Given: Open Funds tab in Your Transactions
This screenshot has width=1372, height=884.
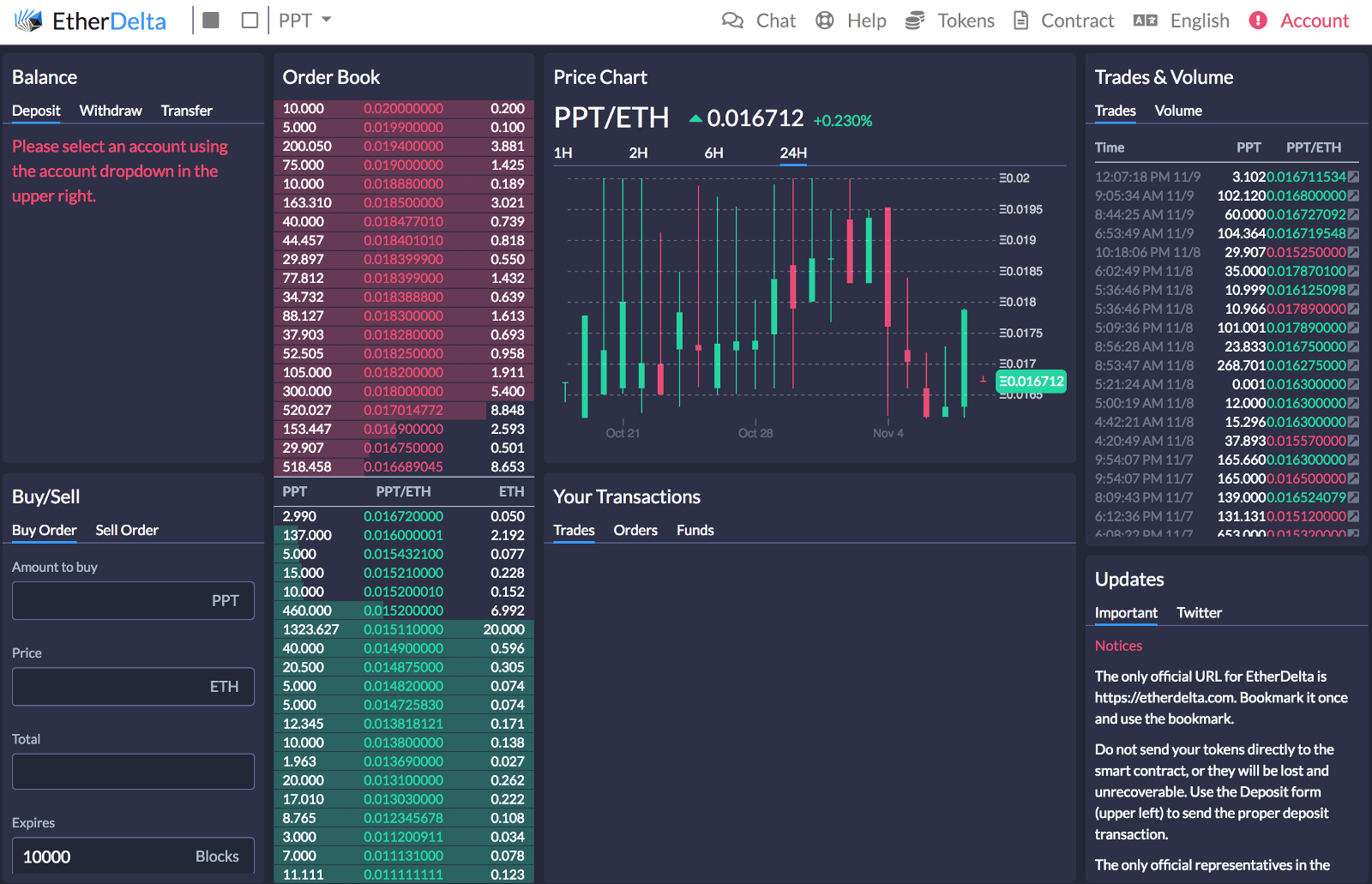Looking at the screenshot, I should [x=695, y=530].
